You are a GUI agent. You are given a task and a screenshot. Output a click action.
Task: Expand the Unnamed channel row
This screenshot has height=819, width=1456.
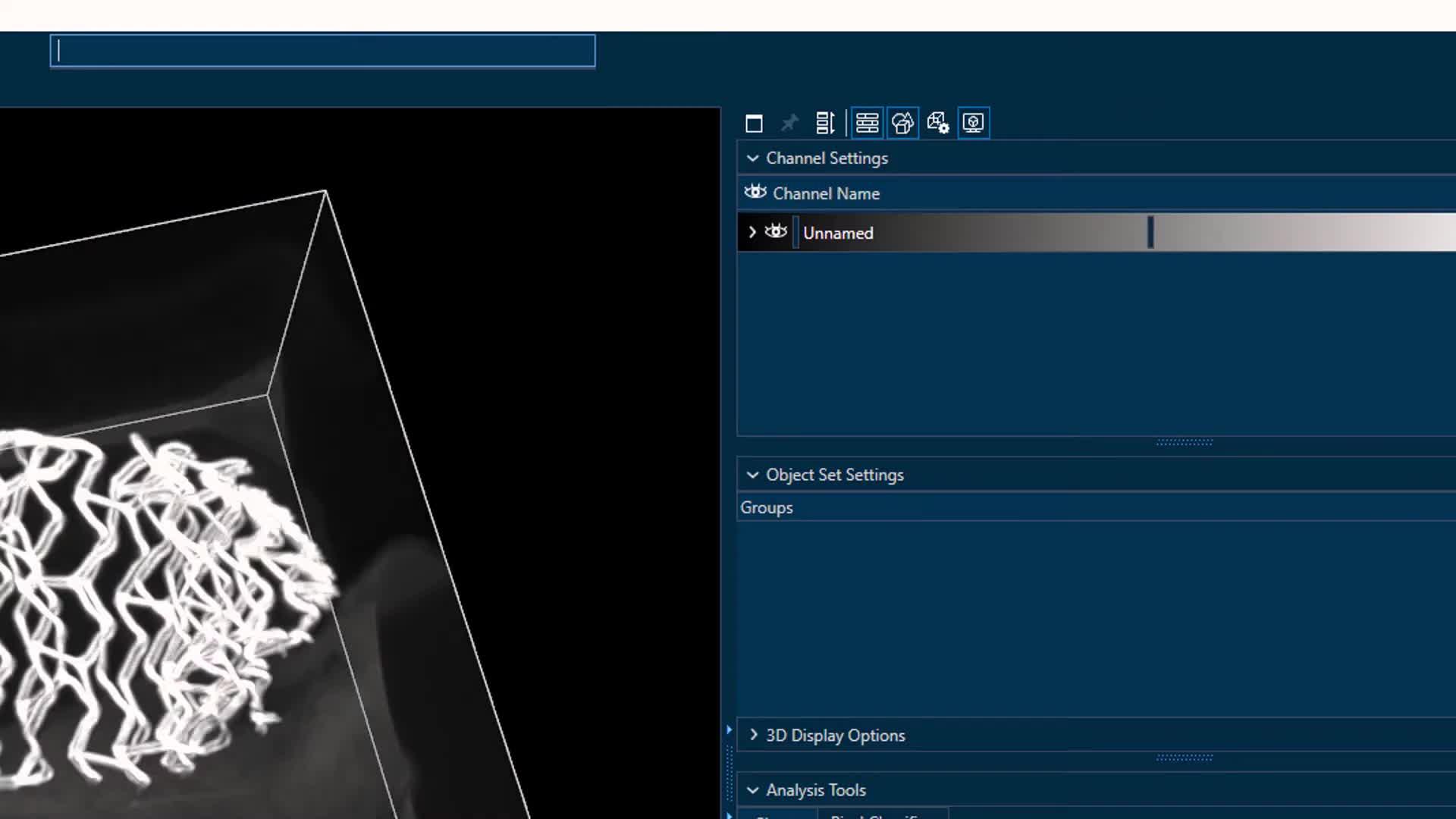(752, 232)
